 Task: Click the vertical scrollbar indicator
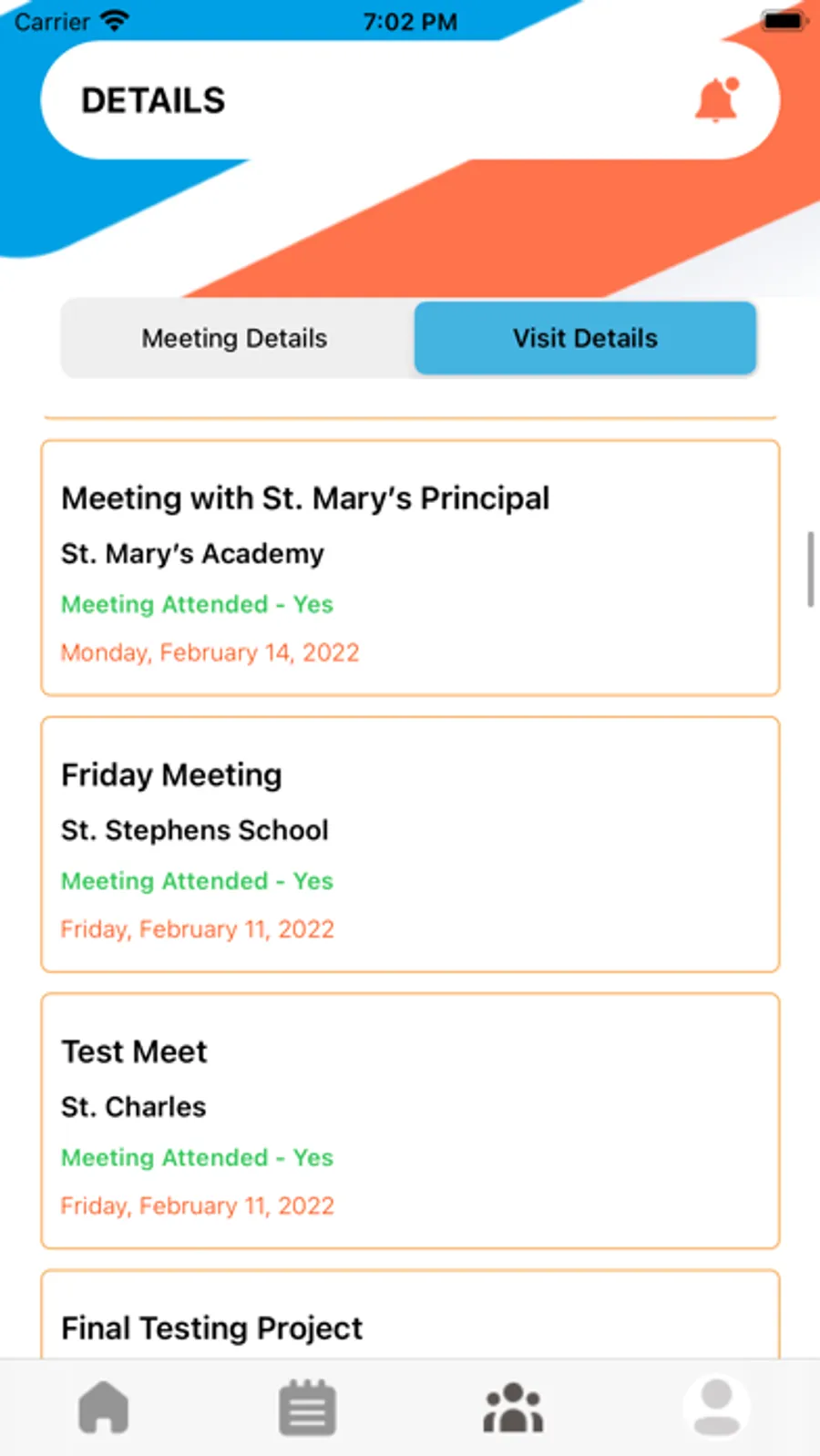[810, 569]
